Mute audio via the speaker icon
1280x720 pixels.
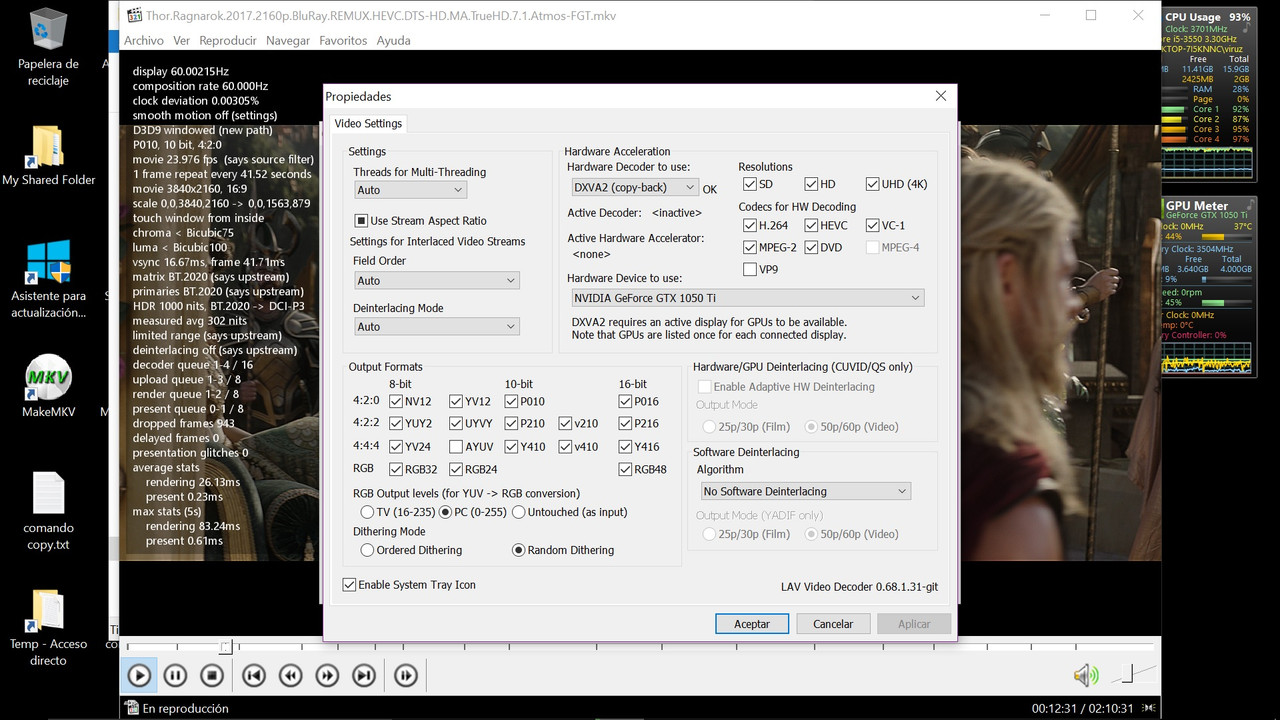[x=1085, y=676]
